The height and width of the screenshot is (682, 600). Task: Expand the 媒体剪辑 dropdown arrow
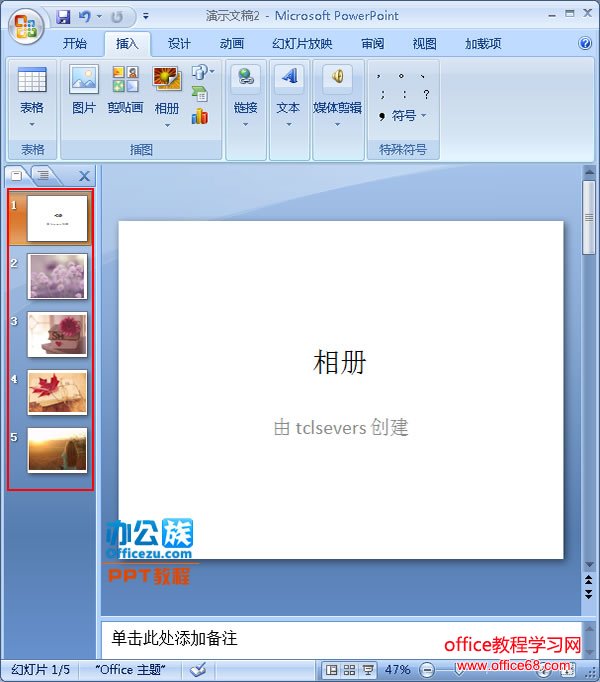click(338, 125)
